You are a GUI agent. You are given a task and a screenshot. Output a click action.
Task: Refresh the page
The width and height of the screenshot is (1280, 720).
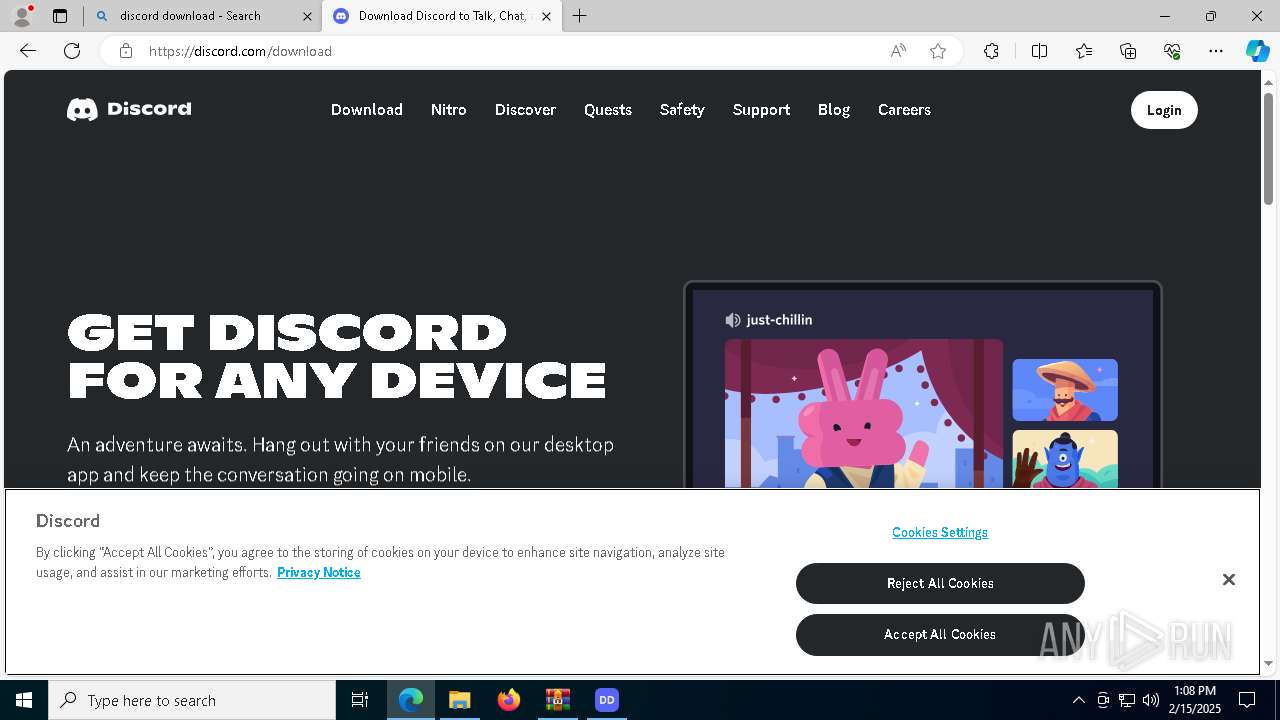[x=72, y=51]
